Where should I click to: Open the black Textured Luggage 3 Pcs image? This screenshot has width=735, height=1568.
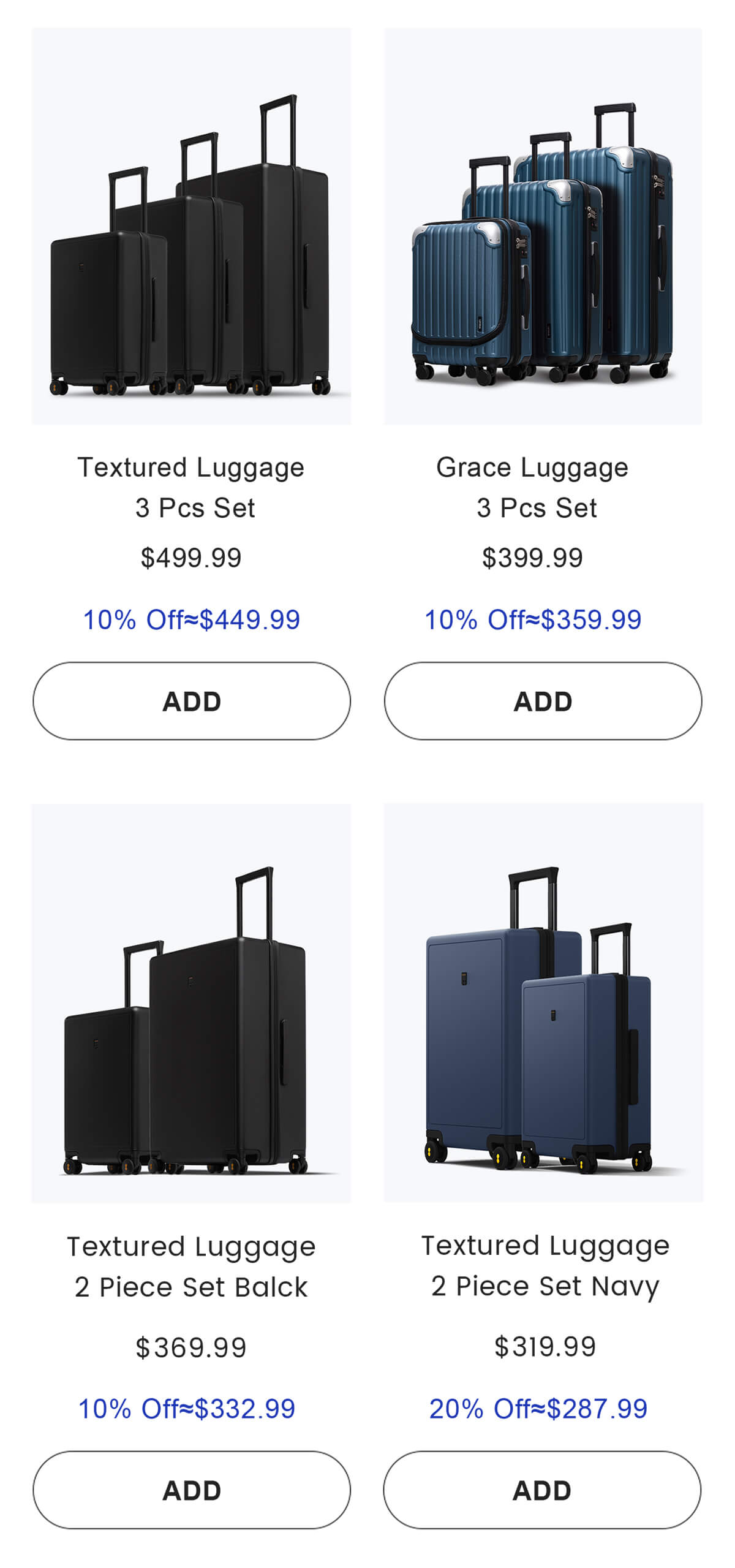pyautogui.click(x=191, y=226)
